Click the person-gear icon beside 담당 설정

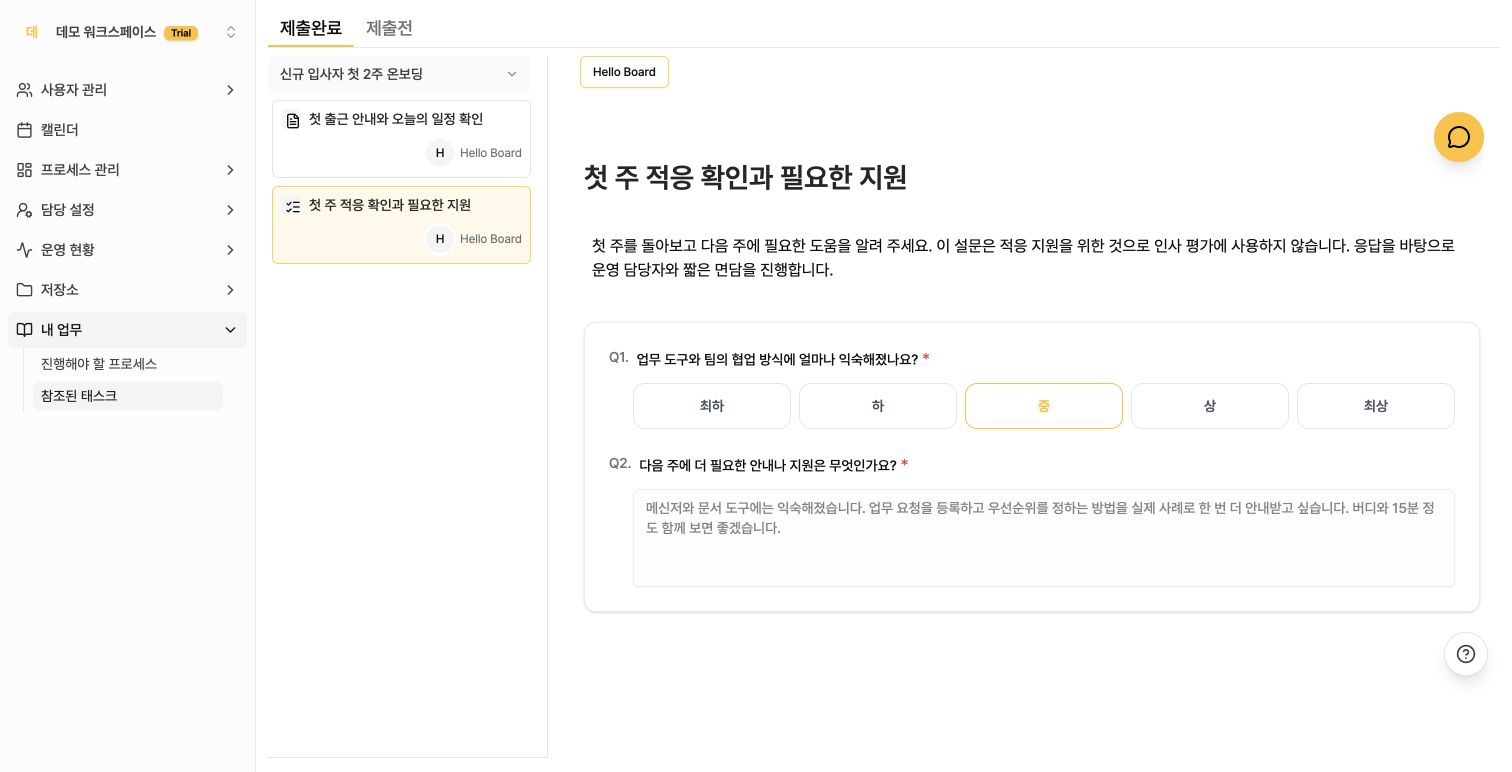click(25, 210)
